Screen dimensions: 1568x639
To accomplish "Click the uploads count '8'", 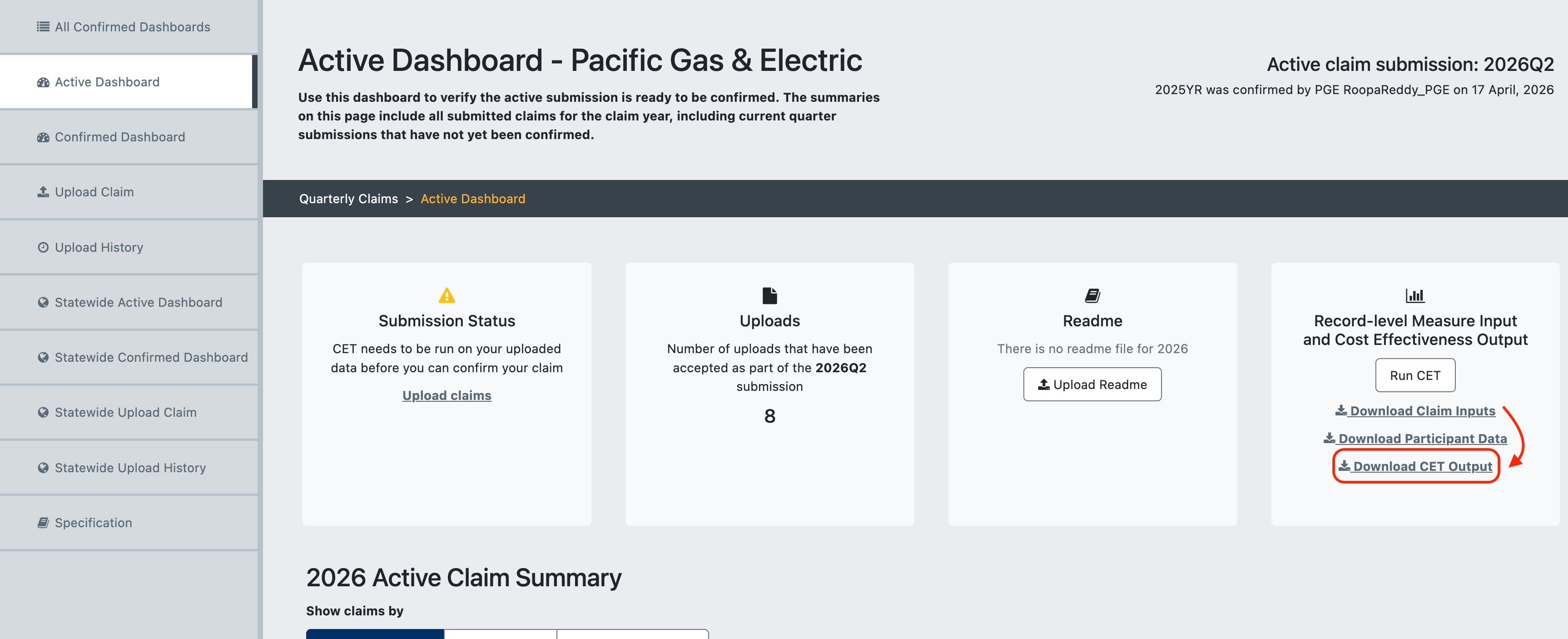I will (769, 416).
